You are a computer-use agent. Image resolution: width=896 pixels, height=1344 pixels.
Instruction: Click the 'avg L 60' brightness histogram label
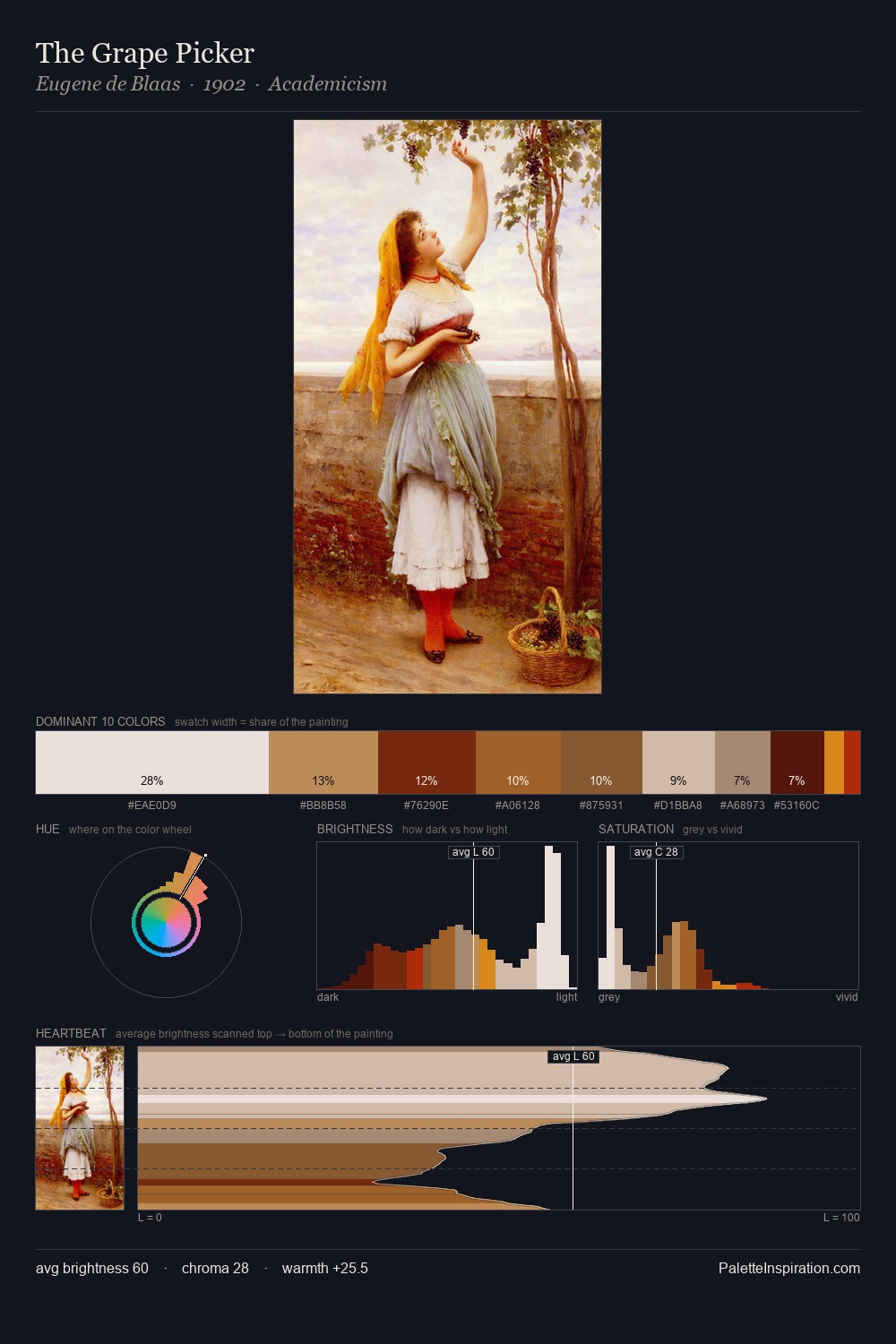point(473,852)
